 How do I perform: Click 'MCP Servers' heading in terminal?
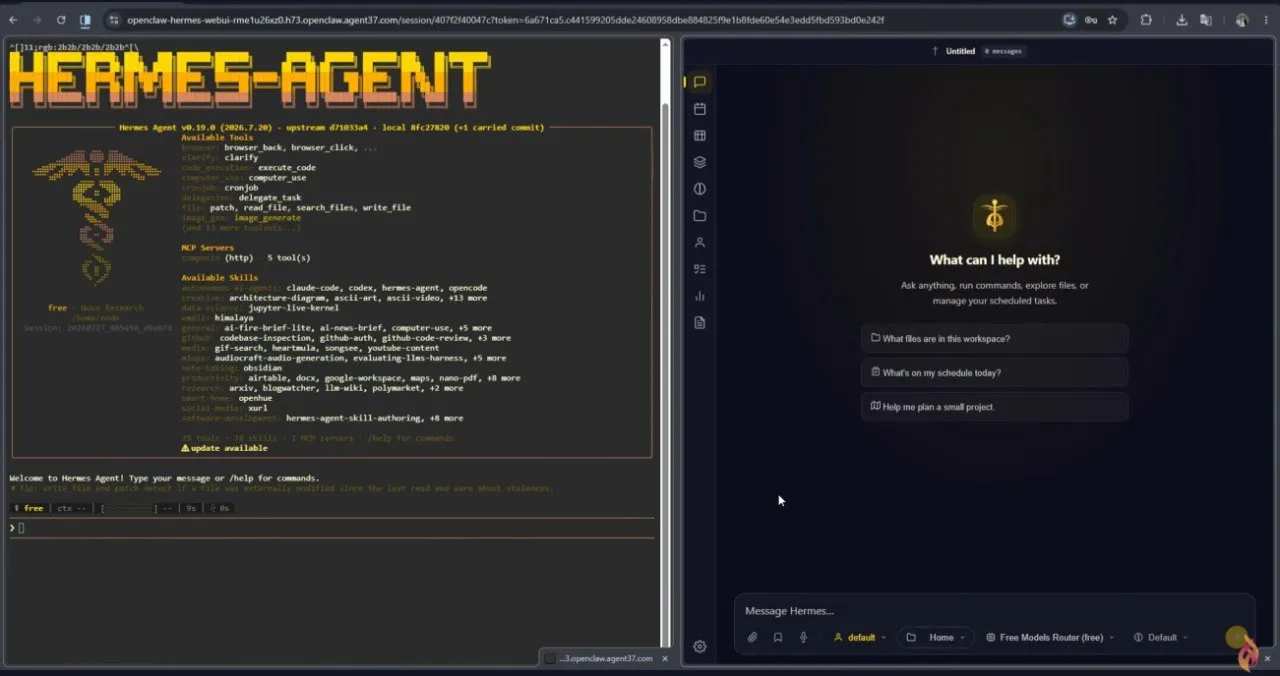(207, 248)
